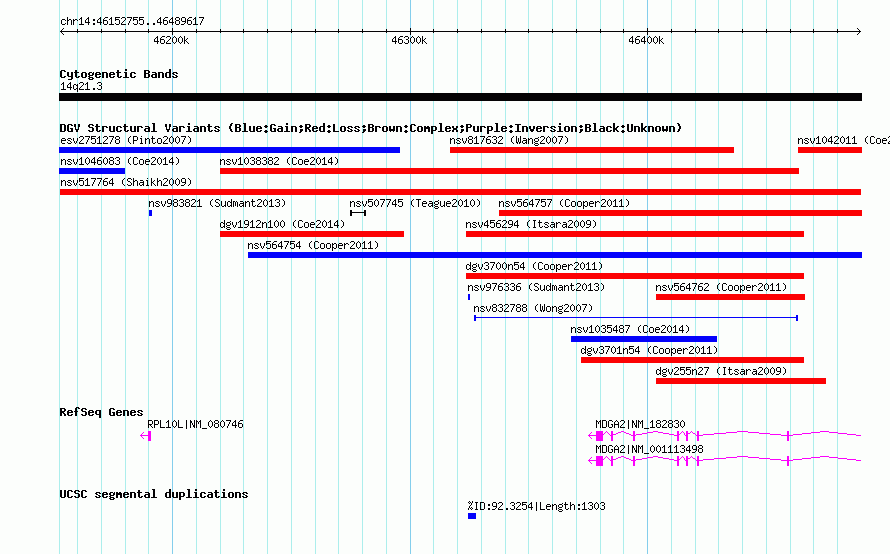Select the MDGA2|NM_001113498 transcript label

[649, 449]
